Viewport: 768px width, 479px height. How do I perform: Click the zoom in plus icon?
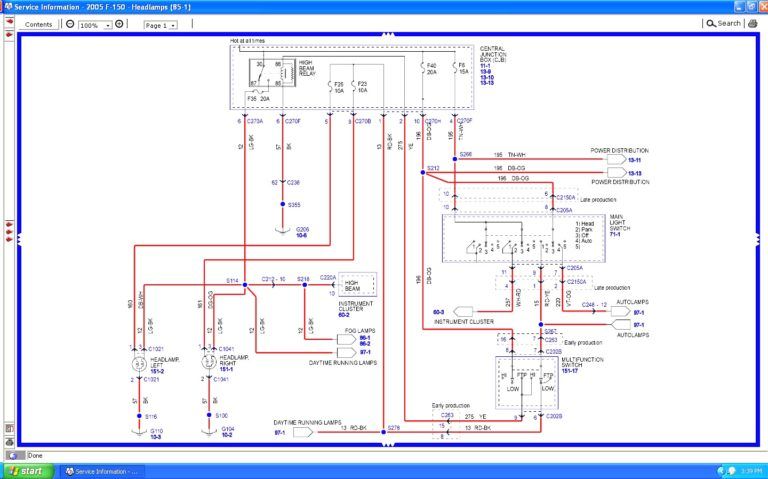pos(119,24)
